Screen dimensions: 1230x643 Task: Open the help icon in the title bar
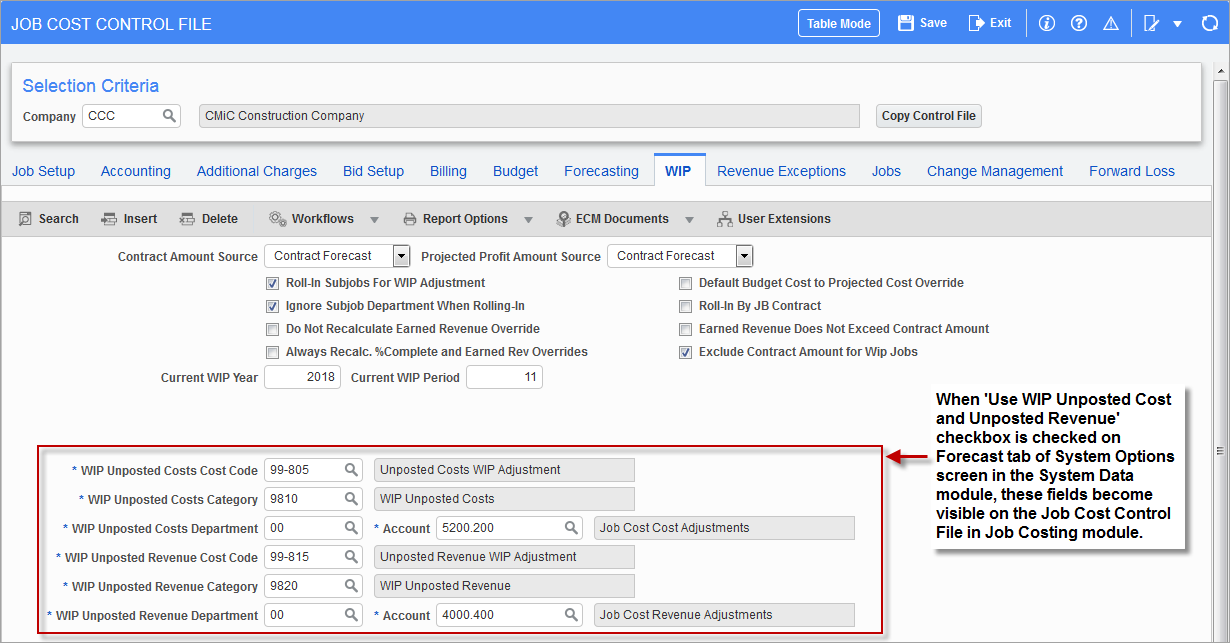coord(1078,22)
